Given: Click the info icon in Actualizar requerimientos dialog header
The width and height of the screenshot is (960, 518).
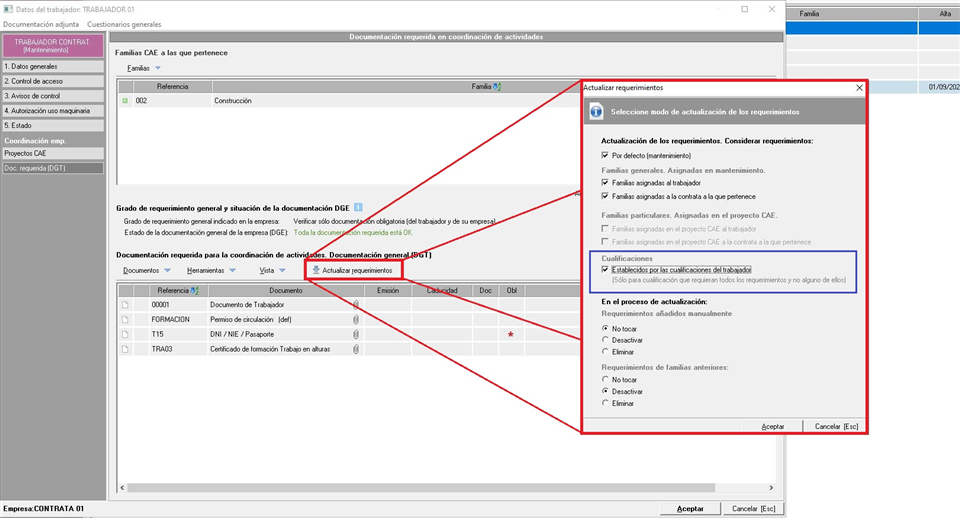Looking at the screenshot, I should 596,111.
